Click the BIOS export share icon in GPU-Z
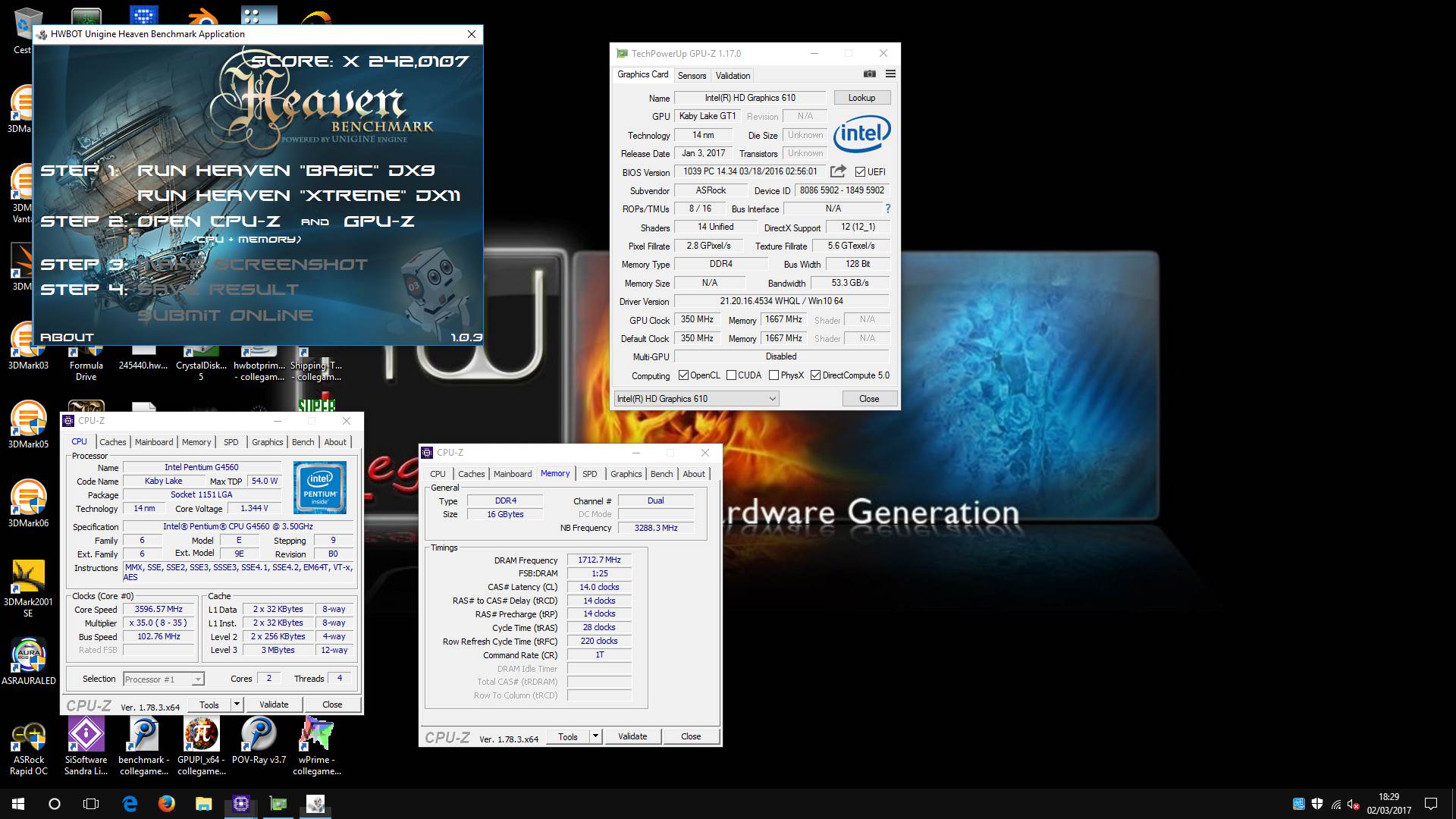This screenshot has width=1456, height=819. click(838, 171)
